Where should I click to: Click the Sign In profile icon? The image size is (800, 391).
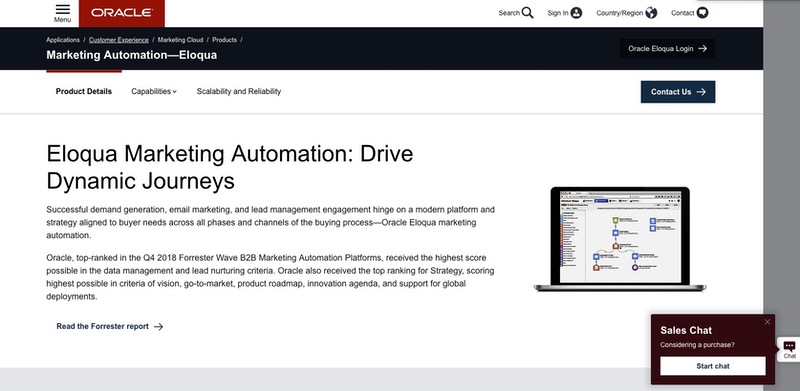[577, 13]
